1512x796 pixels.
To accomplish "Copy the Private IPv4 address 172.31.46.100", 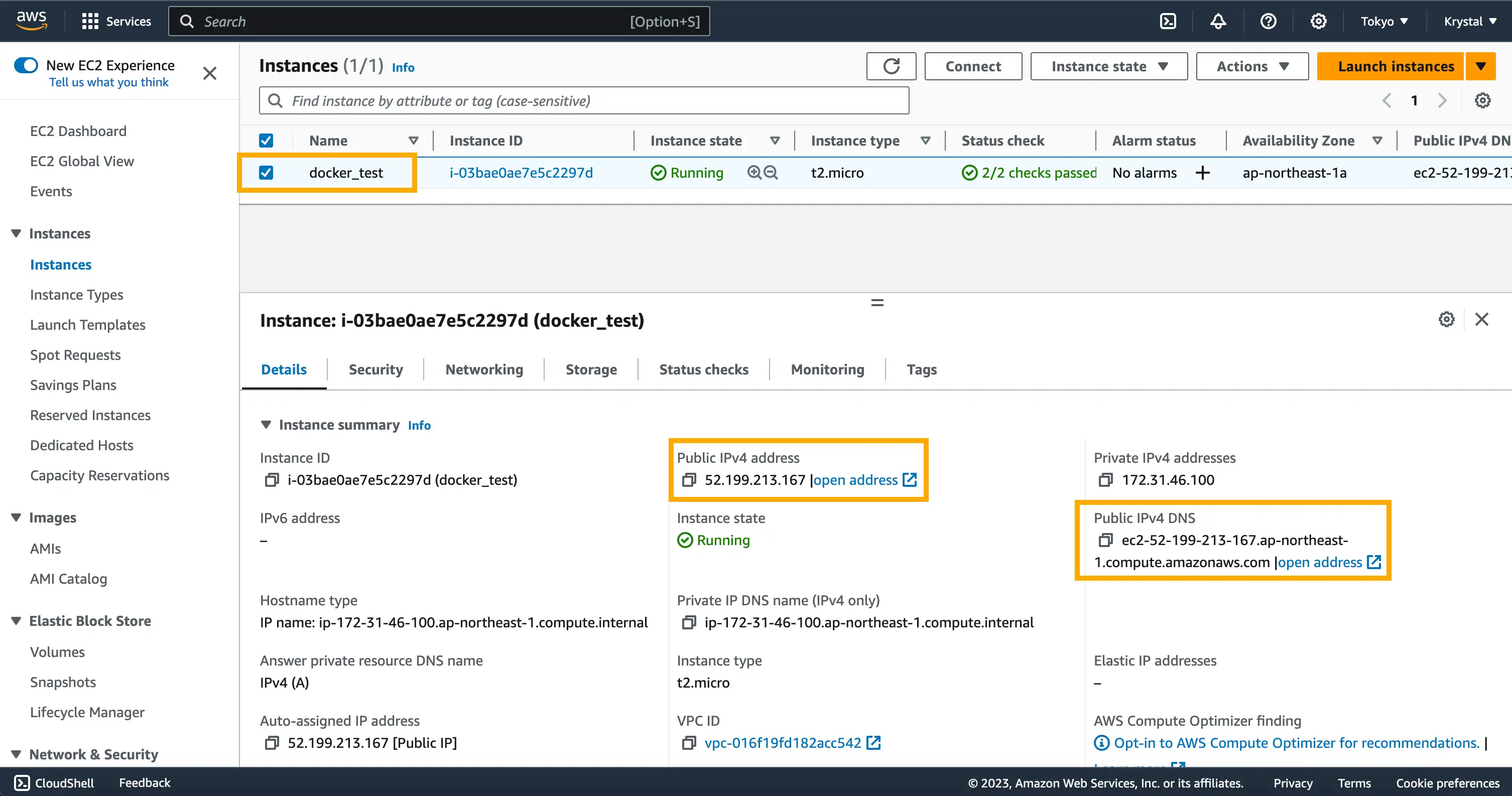I will pyautogui.click(x=1106, y=480).
